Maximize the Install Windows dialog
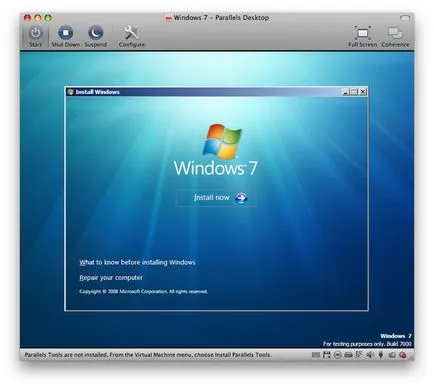Viewport: 434px width, 388px height. [354, 92]
